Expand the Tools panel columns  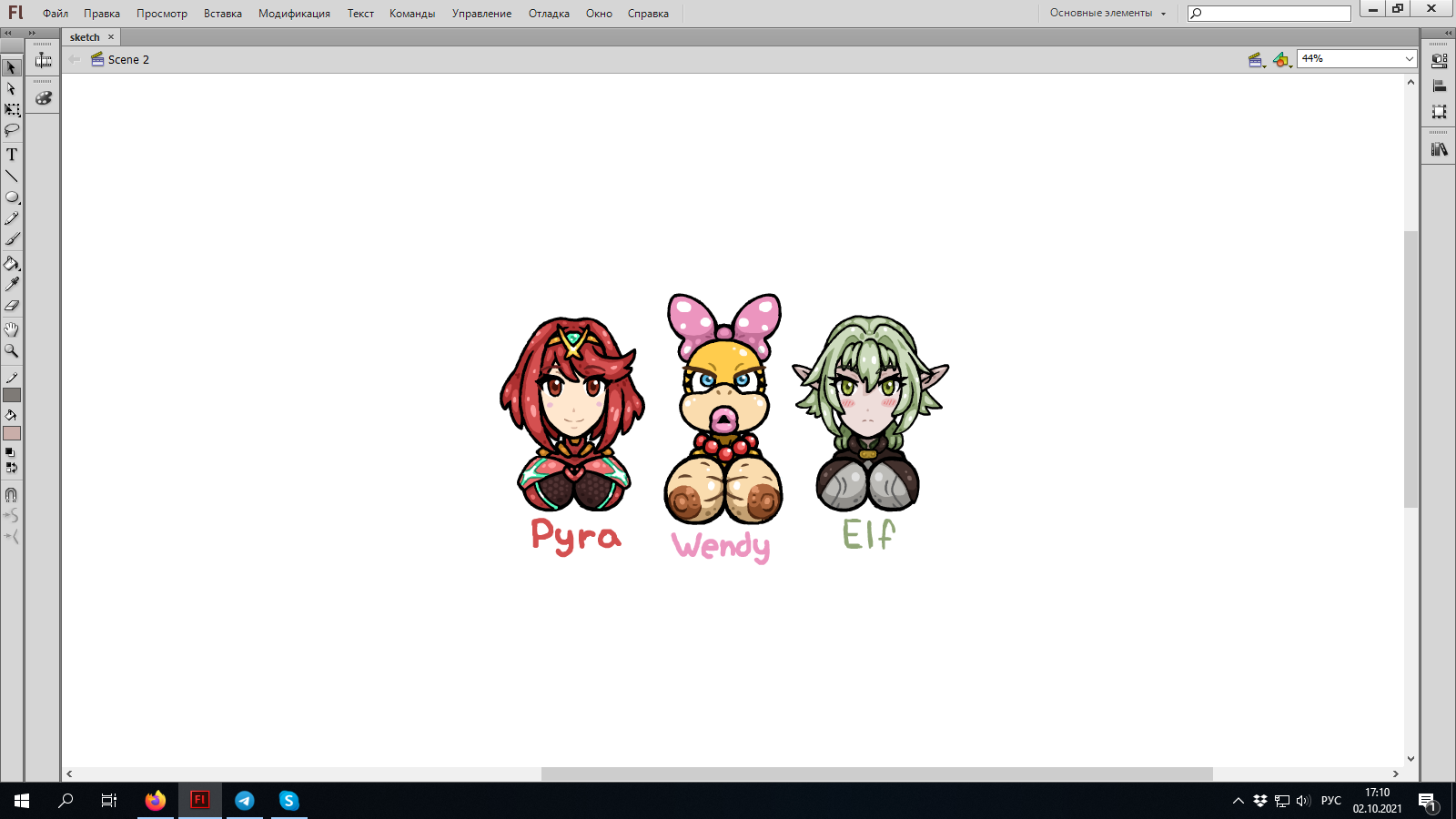click(x=8, y=33)
